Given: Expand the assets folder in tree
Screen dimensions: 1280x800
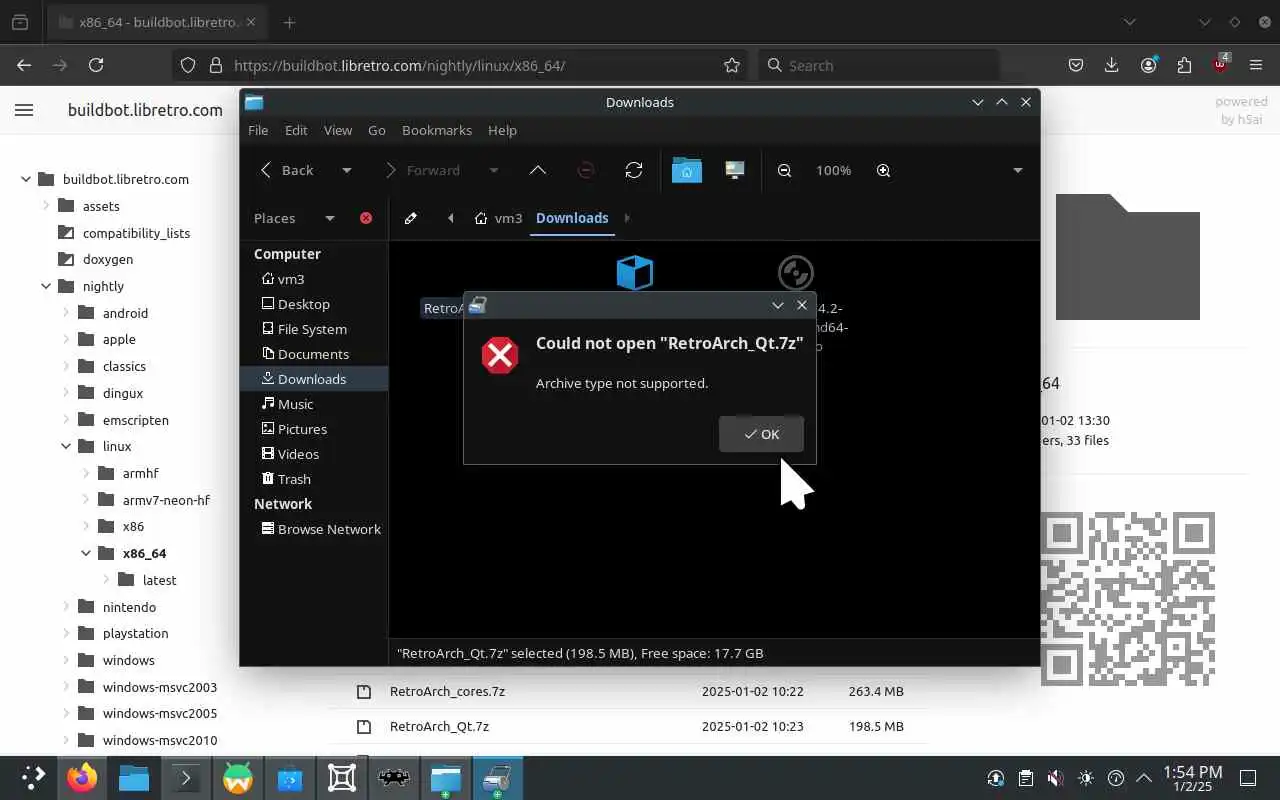Looking at the screenshot, I should pyautogui.click(x=46, y=206).
